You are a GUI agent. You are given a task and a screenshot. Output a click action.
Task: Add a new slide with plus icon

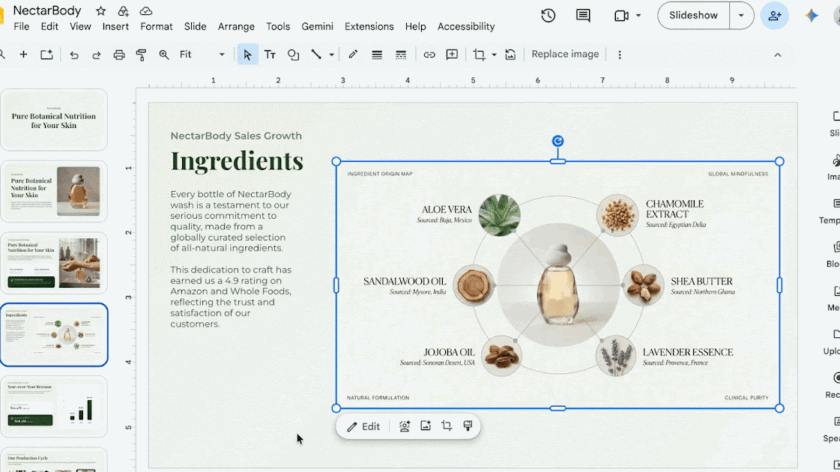click(23, 54)
